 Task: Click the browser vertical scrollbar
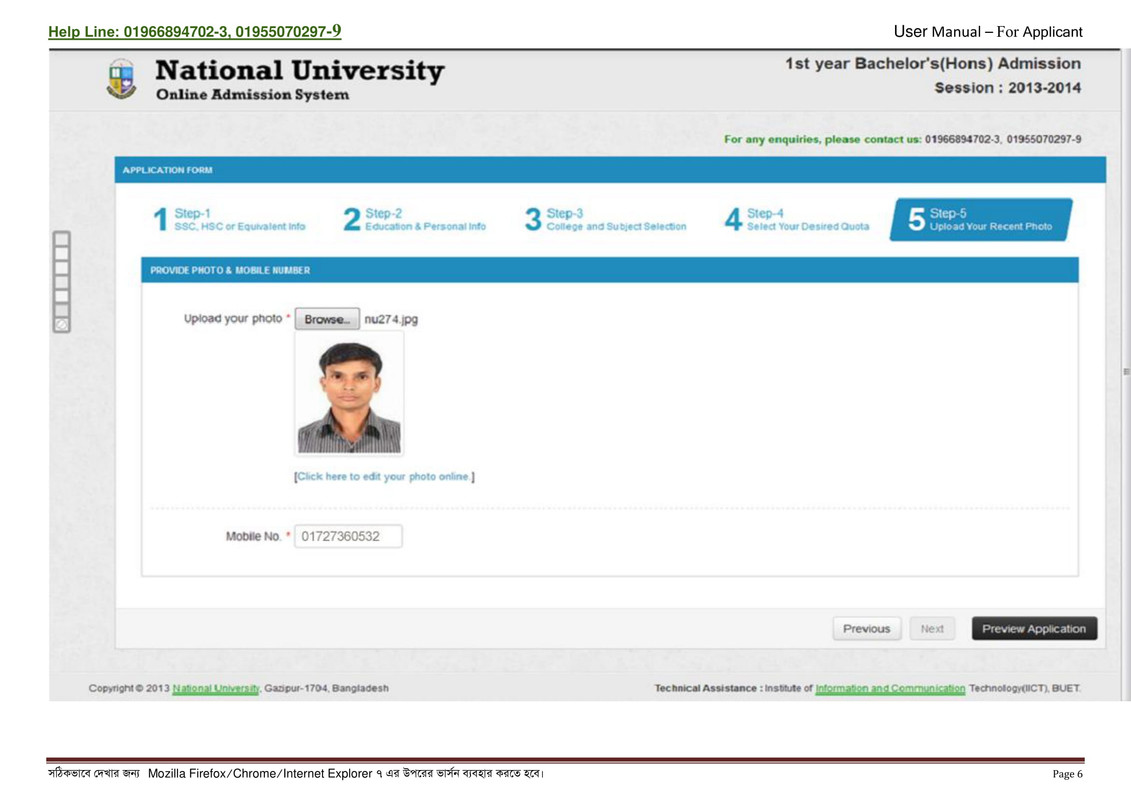point(1125,372)
